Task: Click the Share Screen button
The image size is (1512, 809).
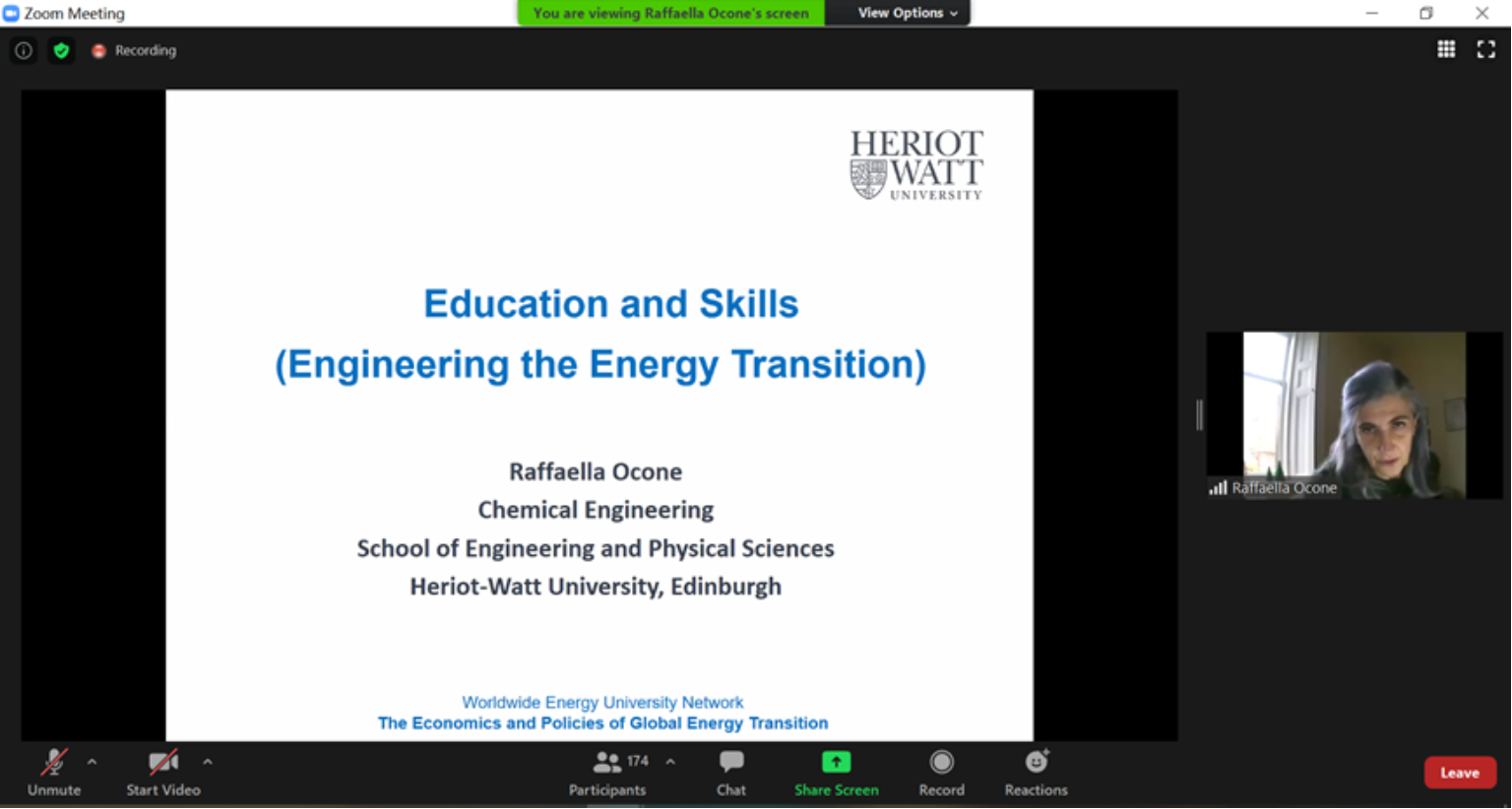Action: tap(836, 773)
